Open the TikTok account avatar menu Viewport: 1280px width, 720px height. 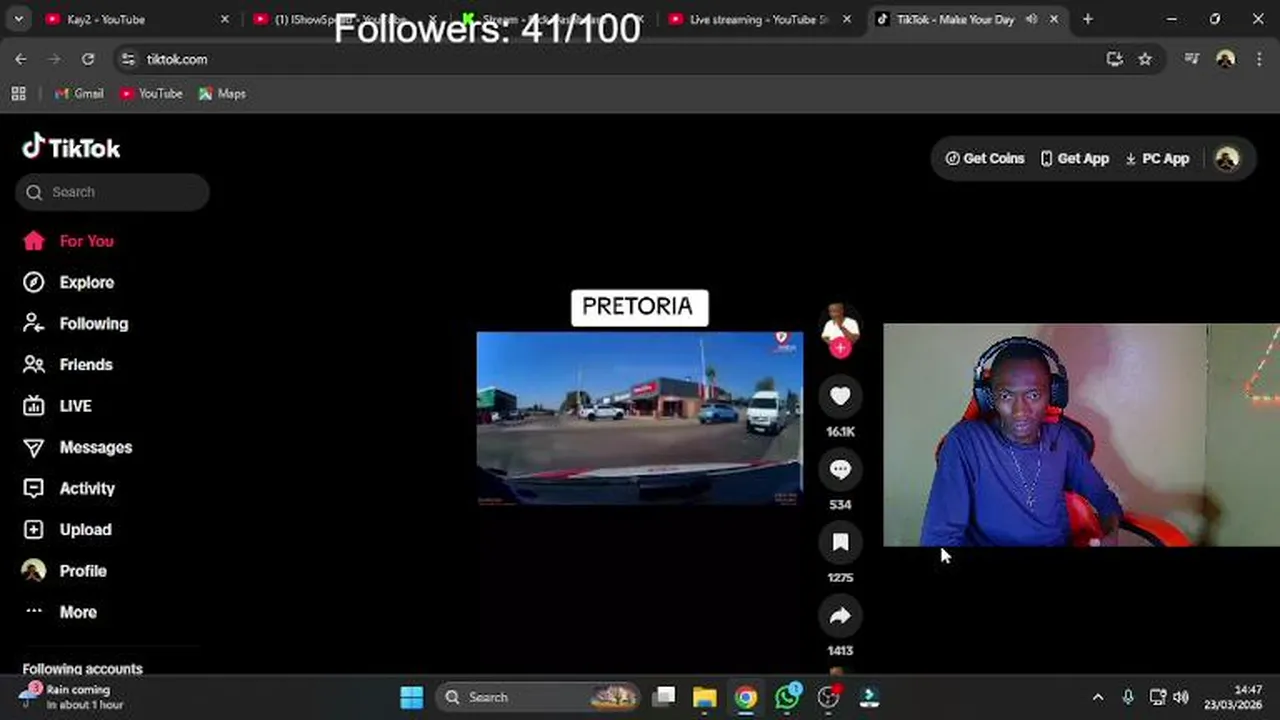tap(1227, 158)
